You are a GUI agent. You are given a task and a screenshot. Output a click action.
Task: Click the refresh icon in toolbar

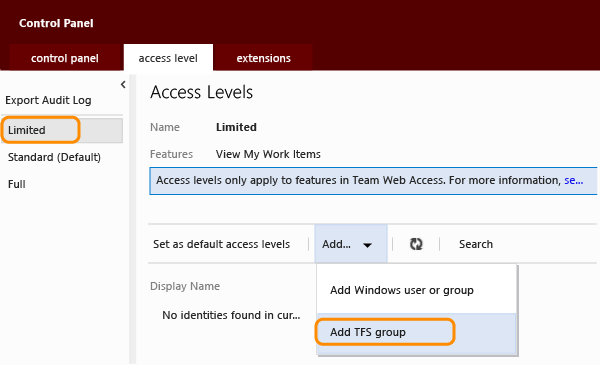pyautogui.click(x=416, y=244)
